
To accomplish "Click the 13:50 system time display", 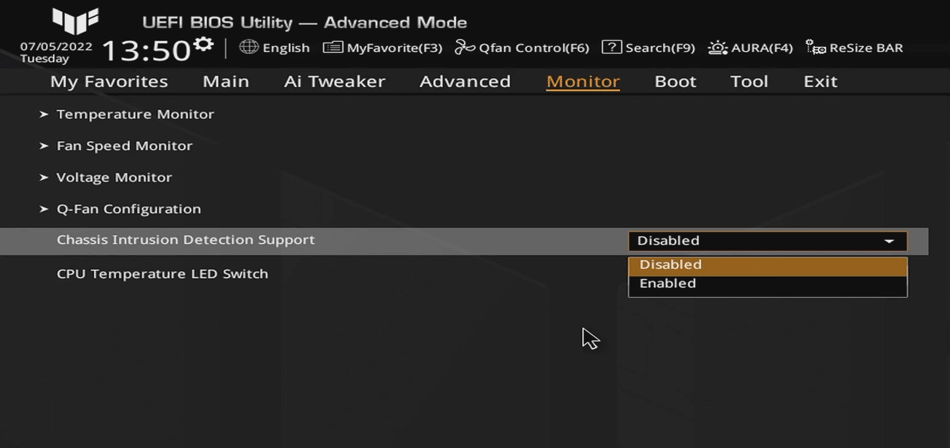I will pyautogui.click(x=146, y=50).
